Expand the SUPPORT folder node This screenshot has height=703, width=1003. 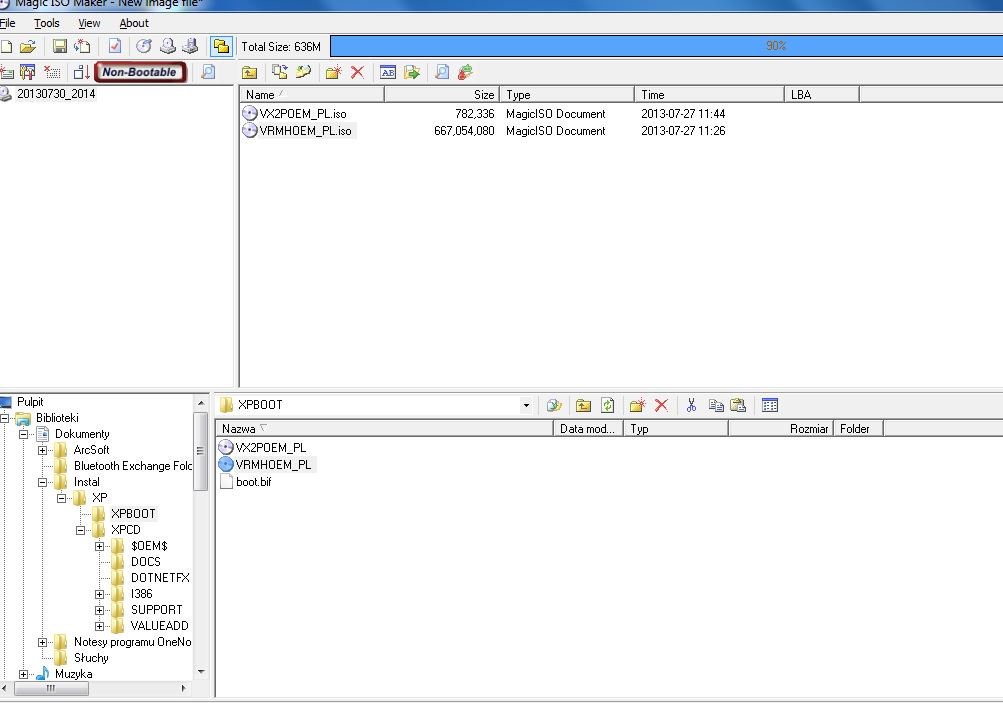click(100, 610)
